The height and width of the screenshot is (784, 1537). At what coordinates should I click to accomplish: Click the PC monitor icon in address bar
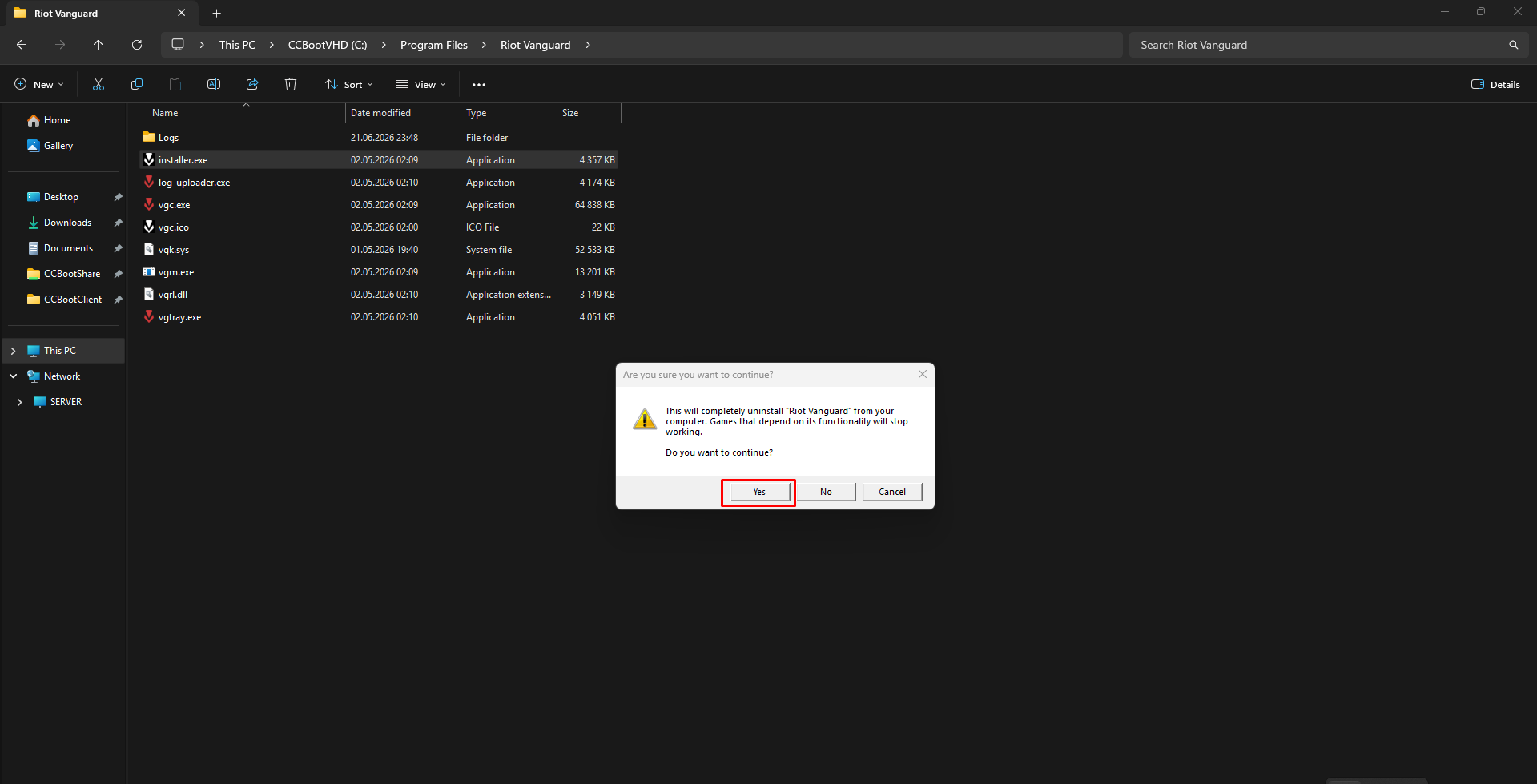tap(178, 45)
